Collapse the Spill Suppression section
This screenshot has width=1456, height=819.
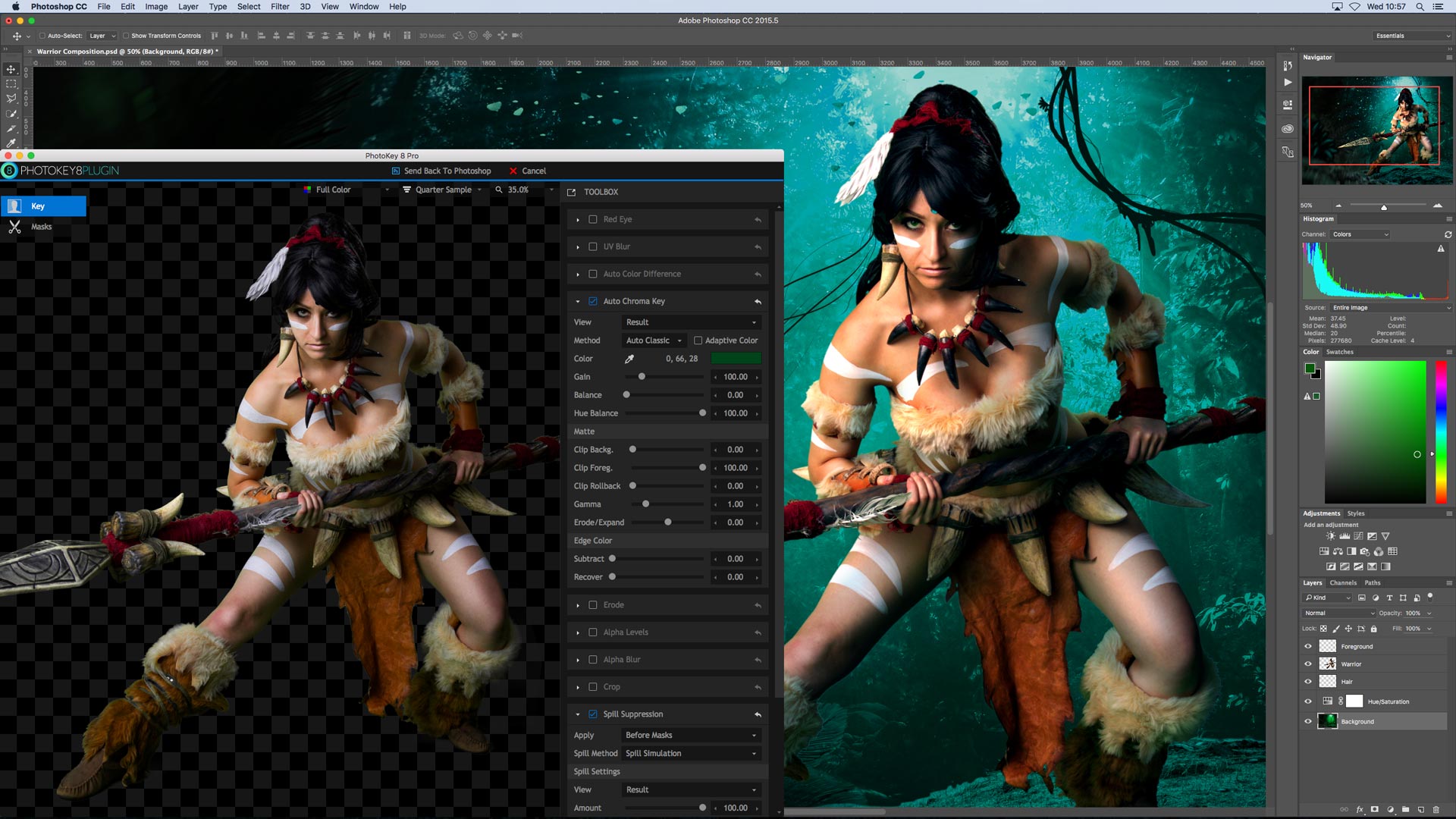point(577,714)
